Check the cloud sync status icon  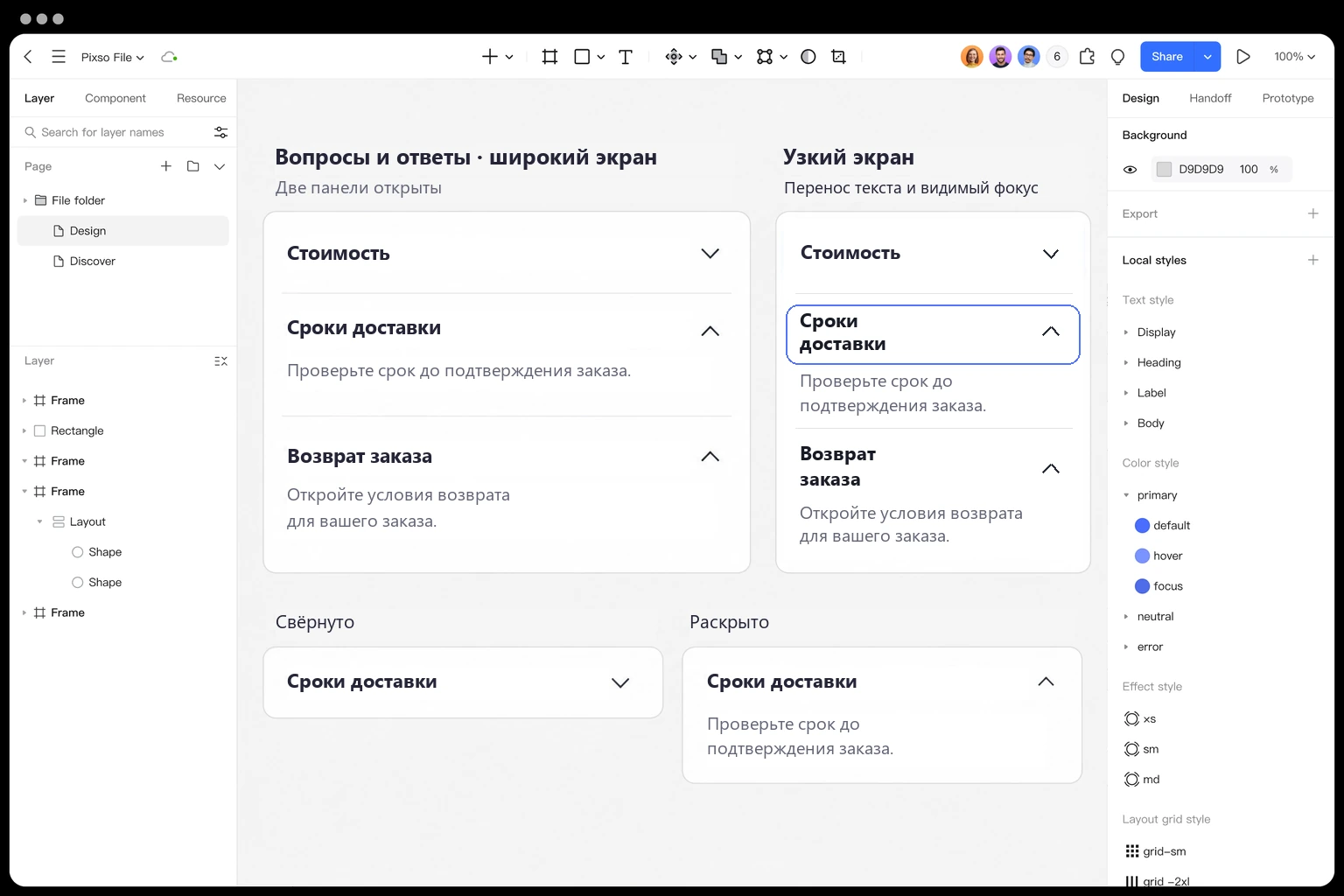click(169, 57)
